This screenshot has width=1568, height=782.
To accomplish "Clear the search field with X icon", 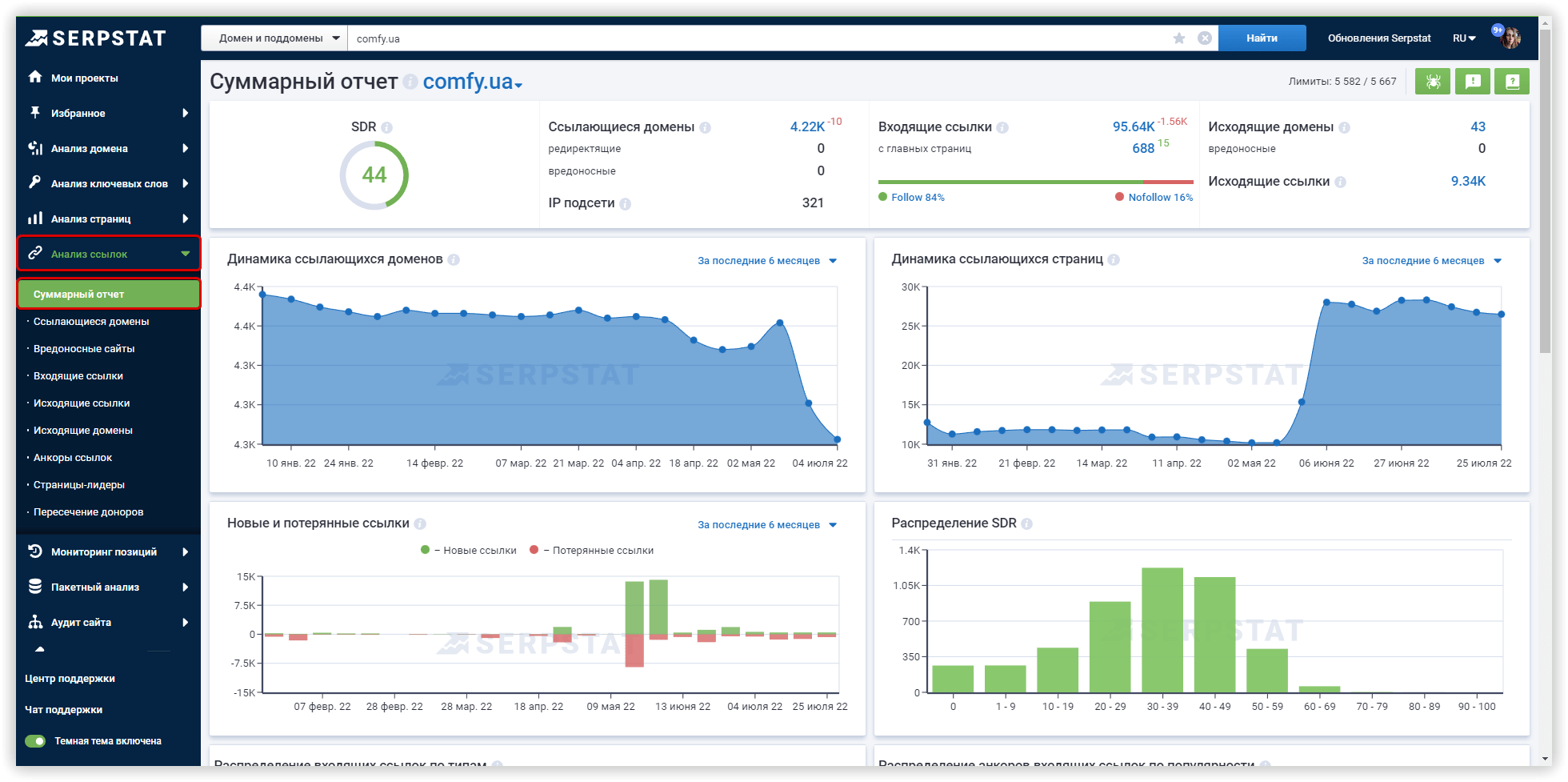I will point(1205,38).
